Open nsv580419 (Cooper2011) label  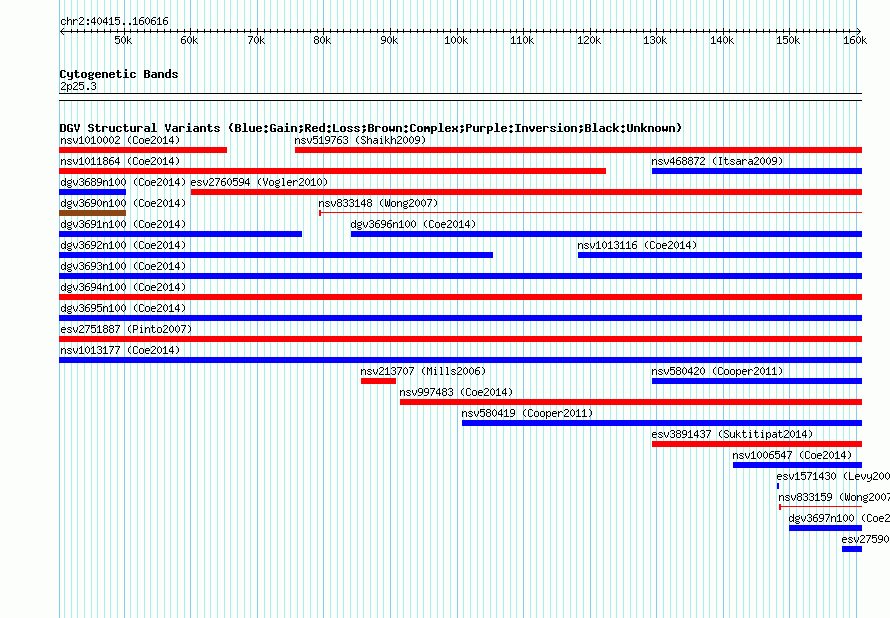point(527,413)
